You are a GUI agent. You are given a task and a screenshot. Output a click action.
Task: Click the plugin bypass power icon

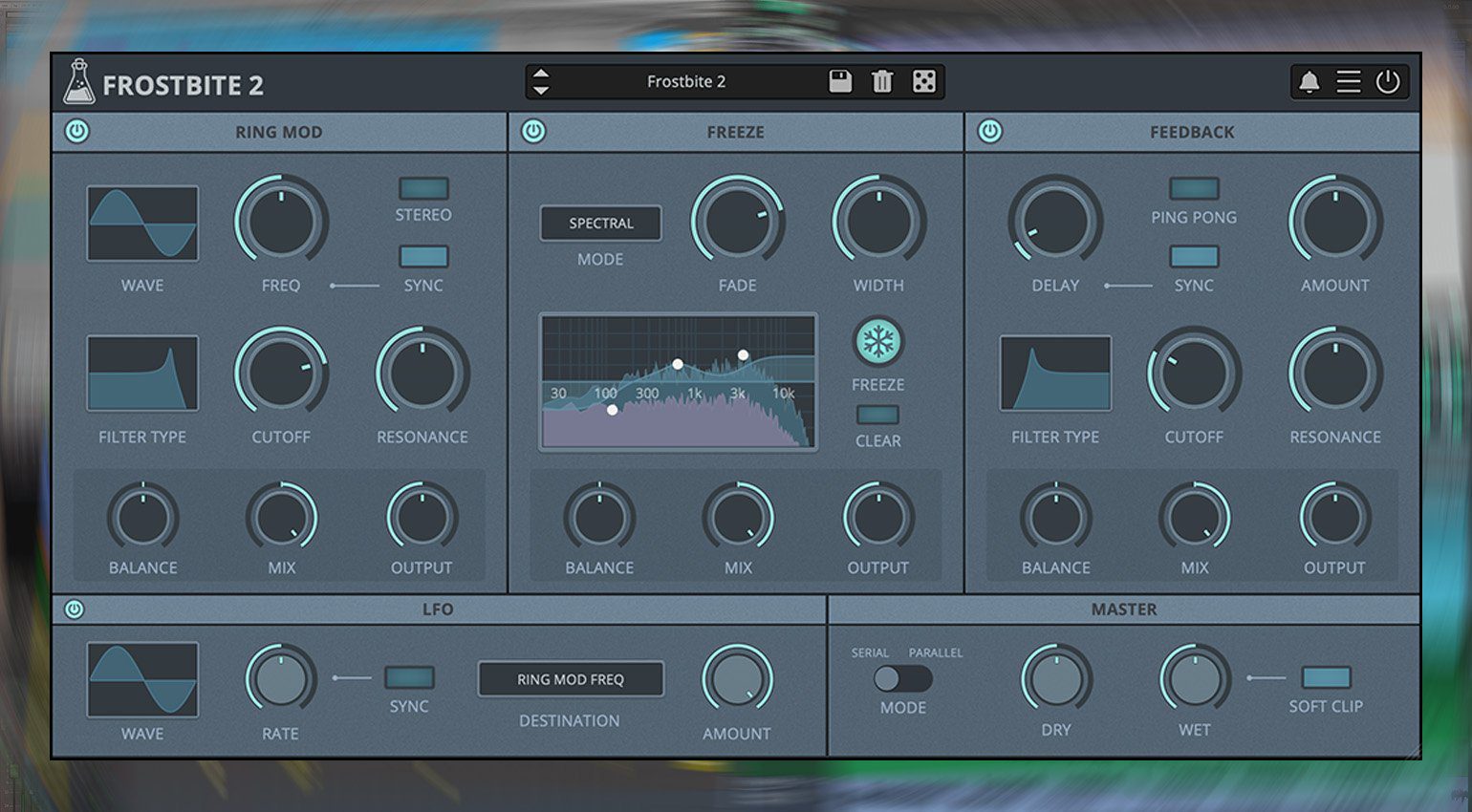1388,82
